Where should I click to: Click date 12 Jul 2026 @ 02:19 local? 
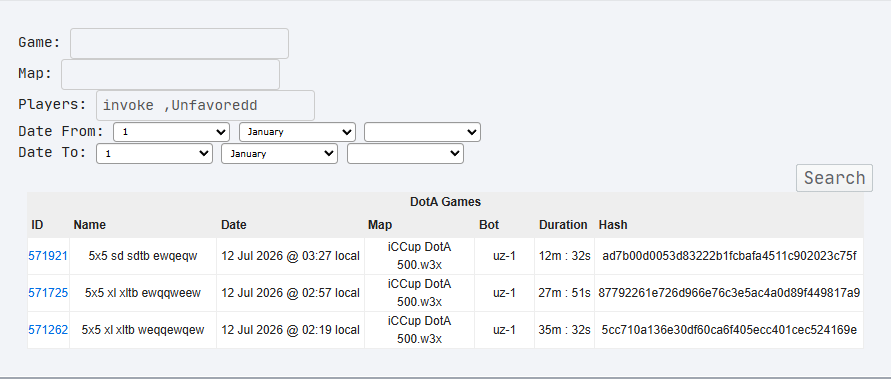290,330
